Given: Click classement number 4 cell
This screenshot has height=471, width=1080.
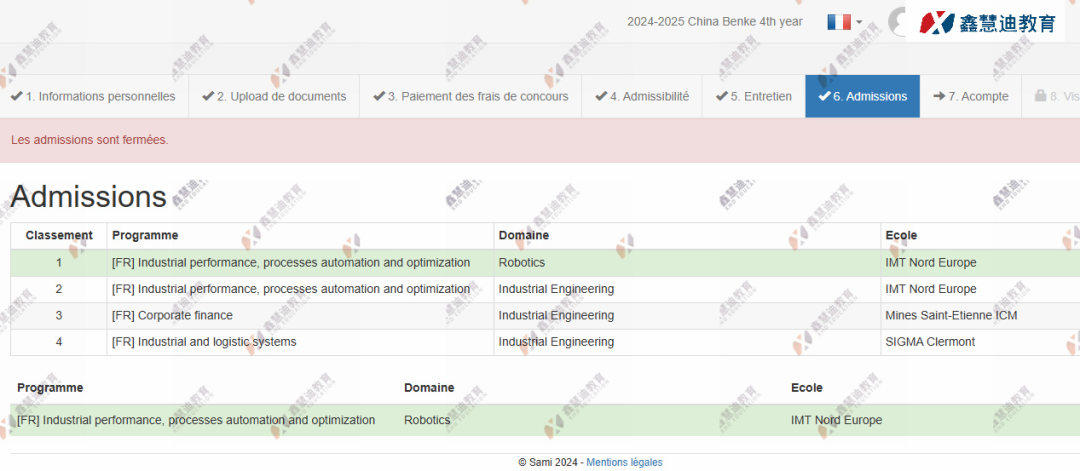Looking at the screenshot, I should coord(59,342).
